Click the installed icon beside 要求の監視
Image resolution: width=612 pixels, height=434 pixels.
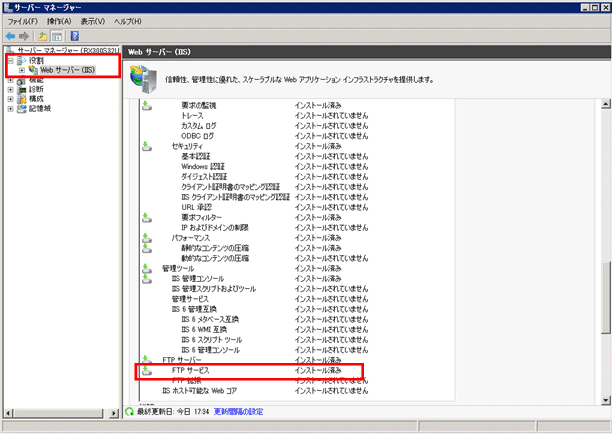[x=147, y=105]
